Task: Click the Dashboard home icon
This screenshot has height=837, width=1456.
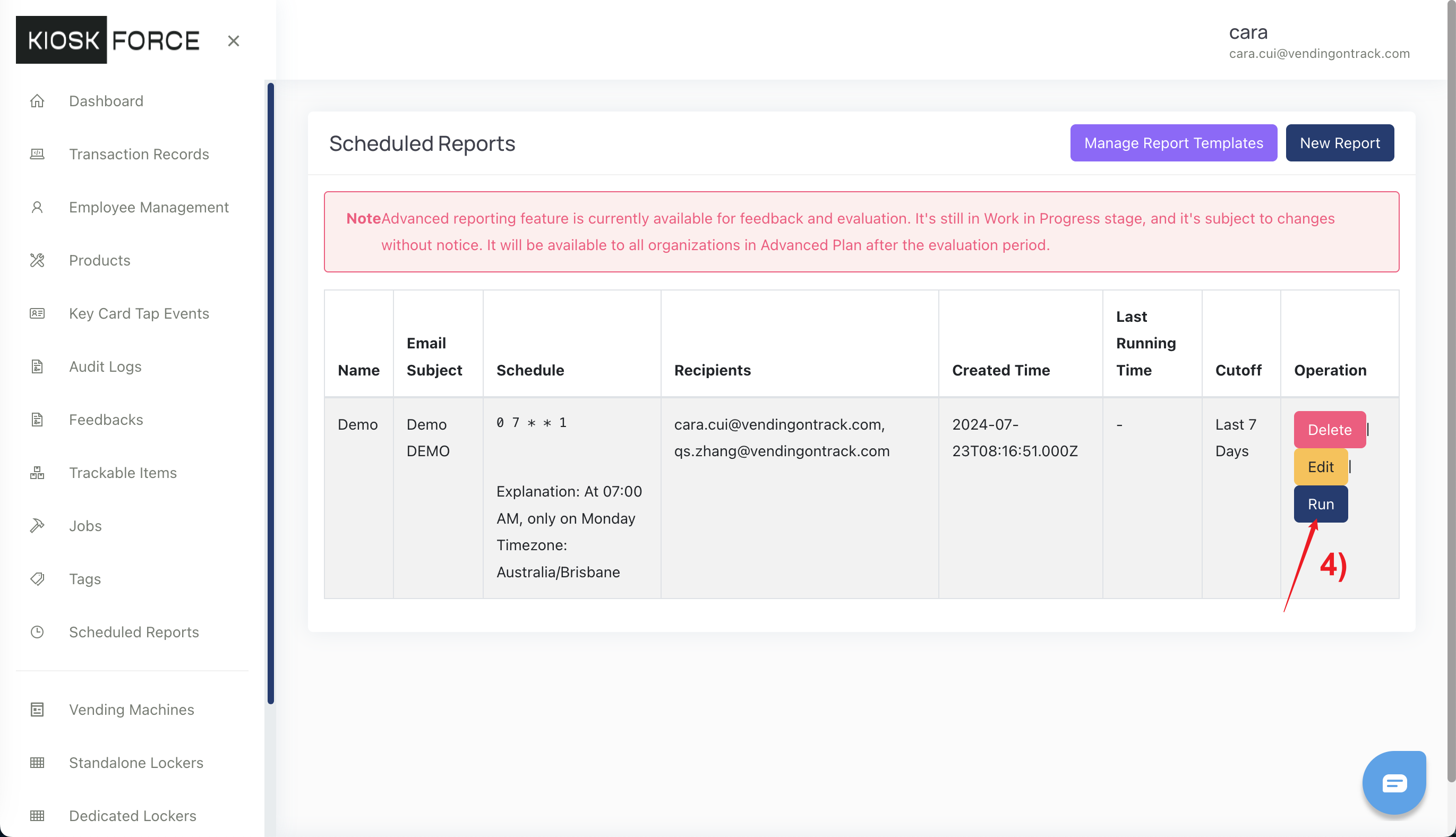Action: (37, 101)
